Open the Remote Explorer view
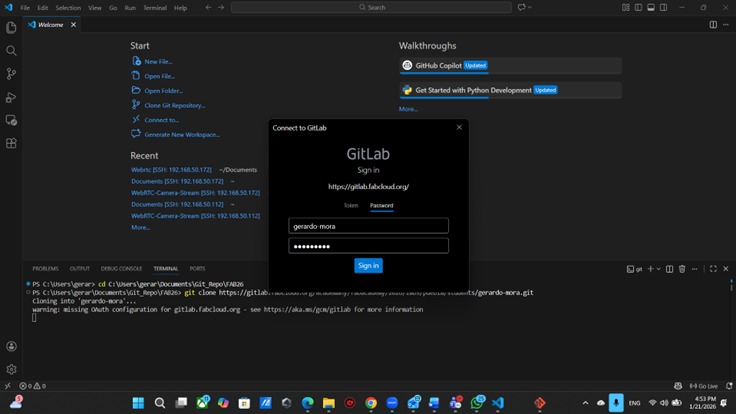Viewport: 736px width, 414px height. 11,120
